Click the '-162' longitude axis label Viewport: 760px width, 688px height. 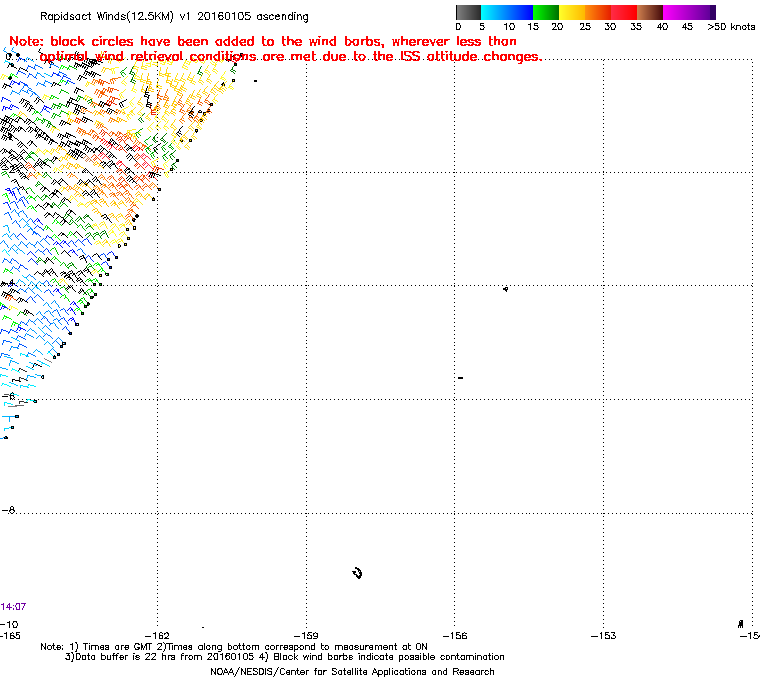click(157, 636)
